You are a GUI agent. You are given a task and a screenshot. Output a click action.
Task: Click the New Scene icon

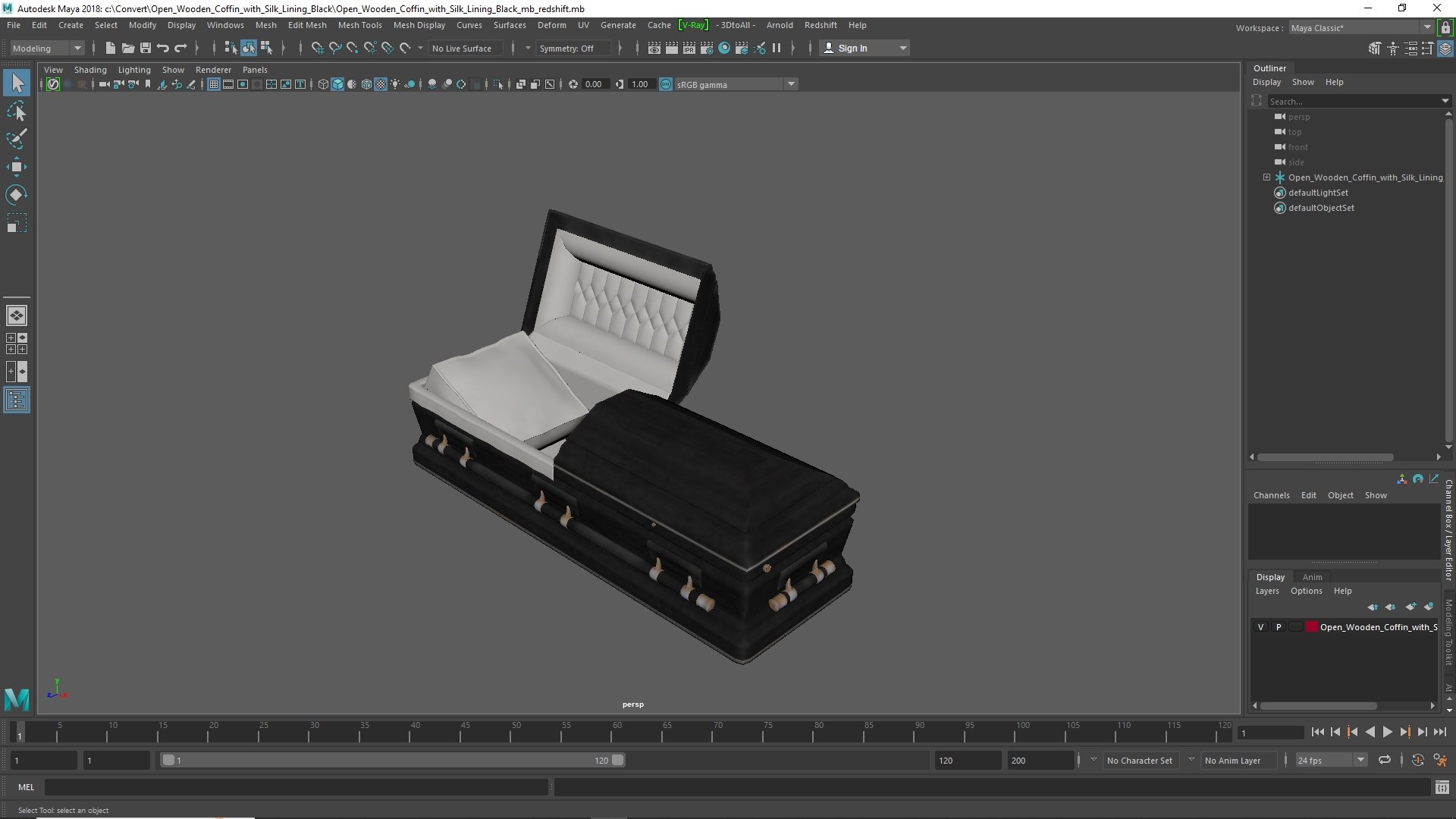tap(110, 48)
